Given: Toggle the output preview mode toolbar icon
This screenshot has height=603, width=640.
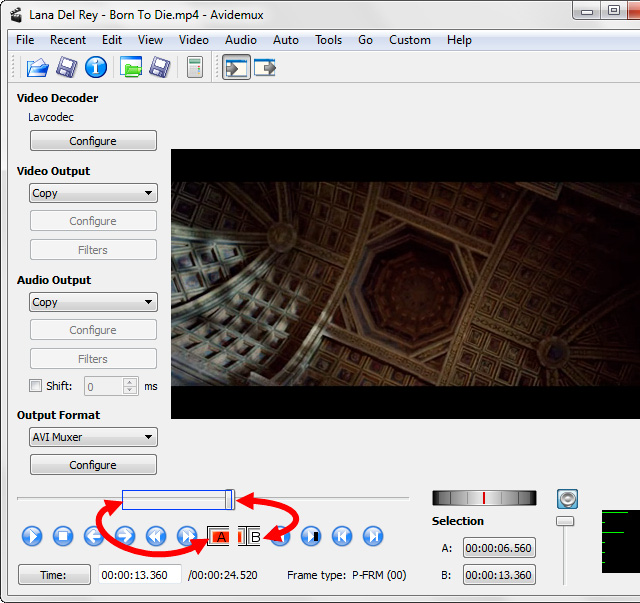Looking at the screenshot, I should (265, 67).
